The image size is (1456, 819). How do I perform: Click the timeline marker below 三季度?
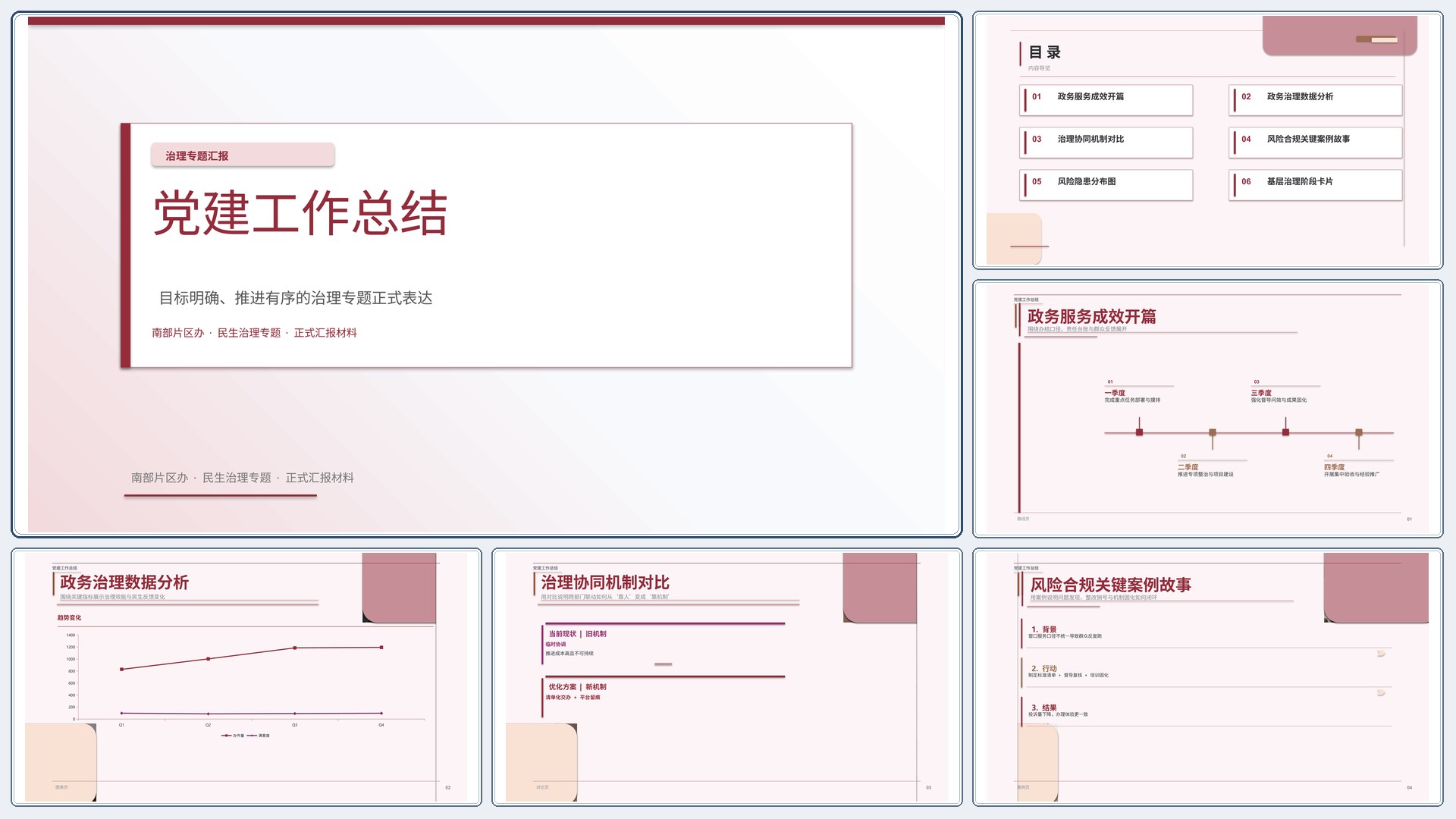1285,432
